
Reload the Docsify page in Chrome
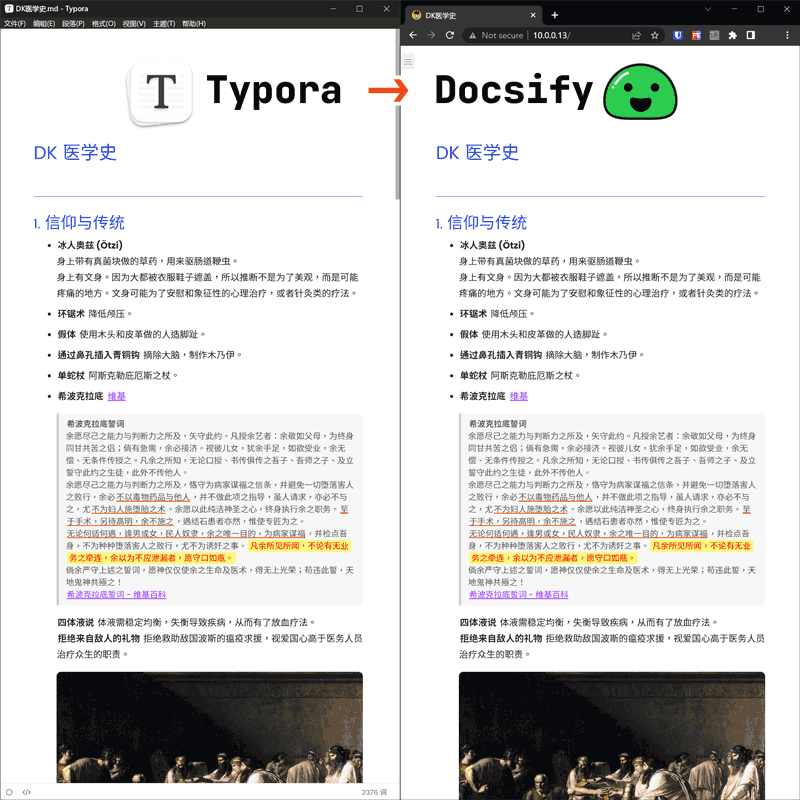pyautogui.click(x=449, y=35)
